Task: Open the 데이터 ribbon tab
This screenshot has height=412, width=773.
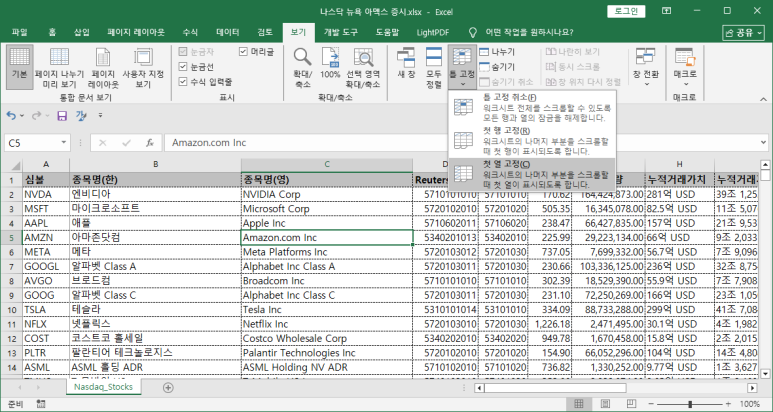Action: [x=228, y=33]
